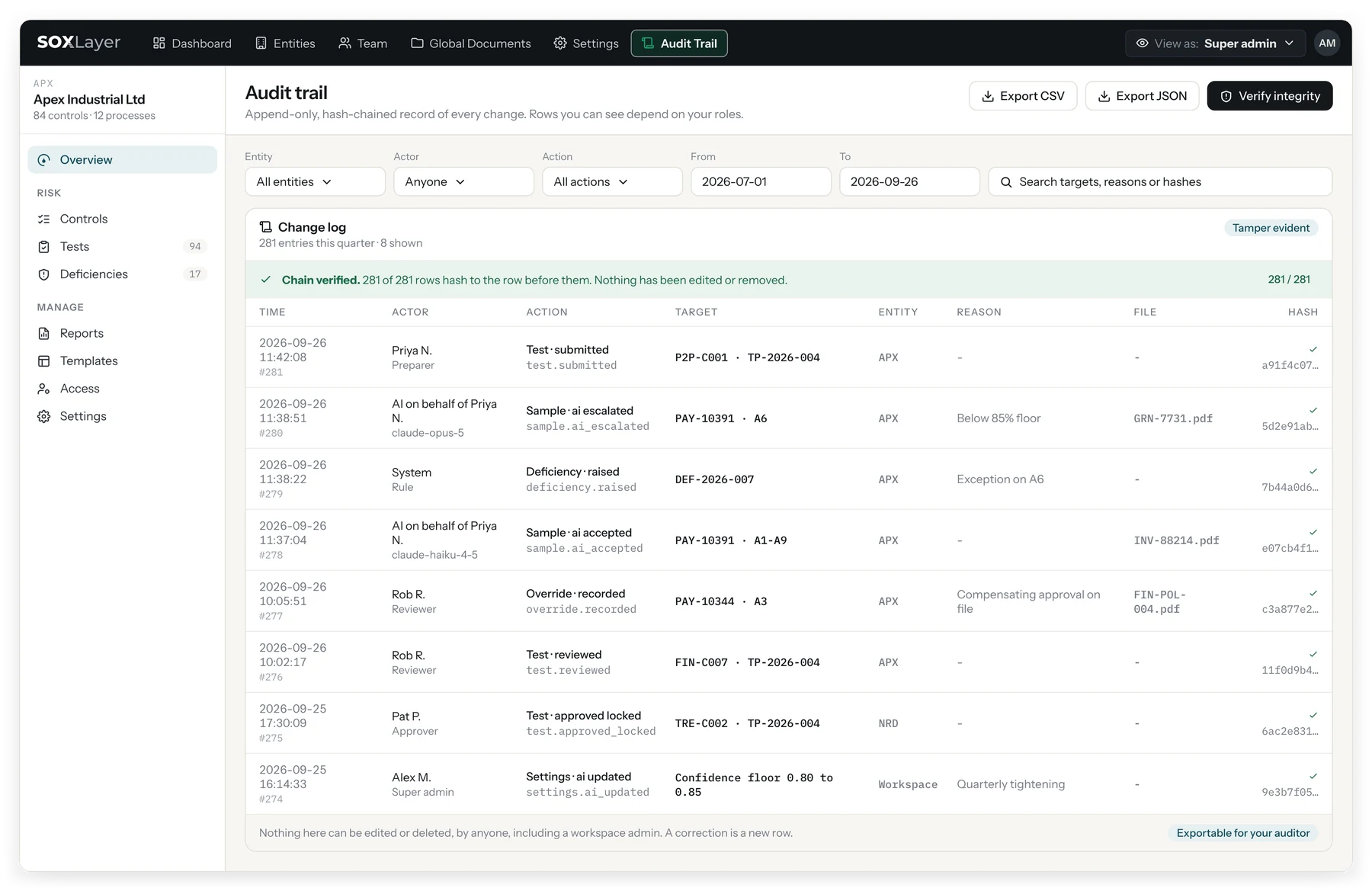Open the All entities filter dropdown

pos(315,182)
